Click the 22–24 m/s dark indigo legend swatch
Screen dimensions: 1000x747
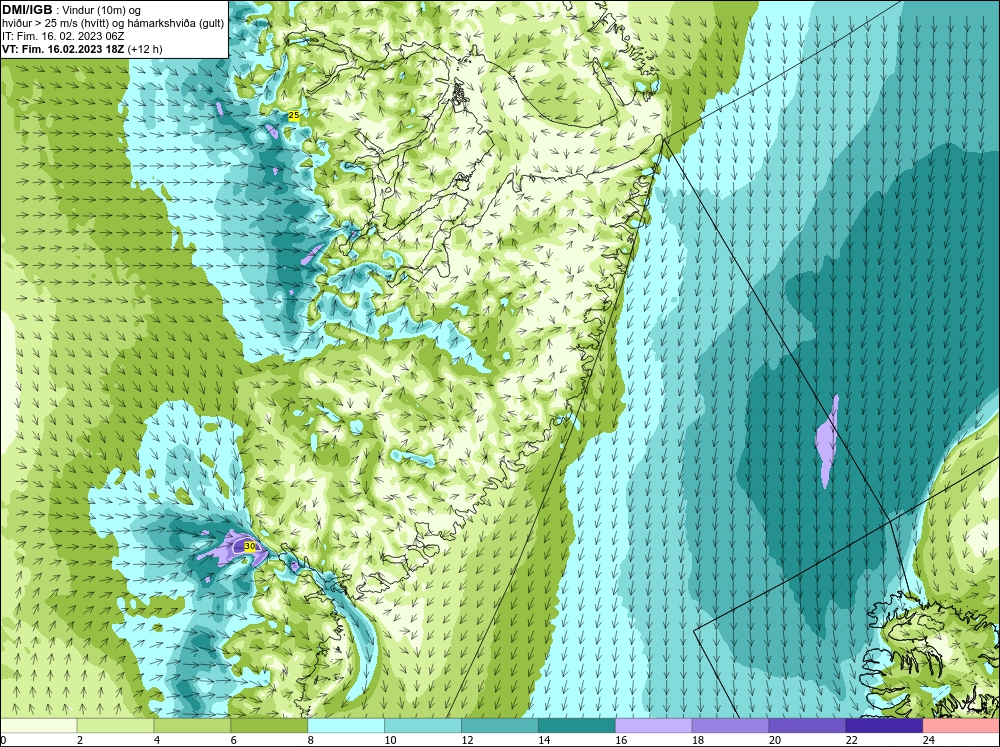coord(884,726)
